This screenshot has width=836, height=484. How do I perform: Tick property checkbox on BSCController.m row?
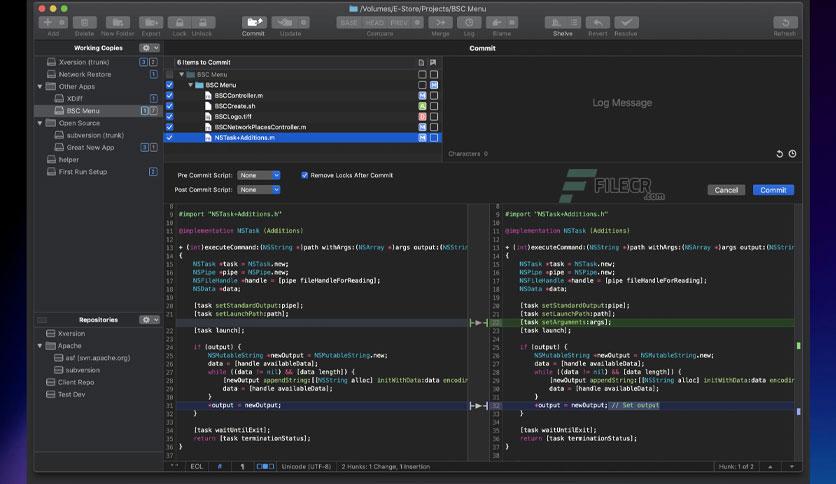coord(434,95)
